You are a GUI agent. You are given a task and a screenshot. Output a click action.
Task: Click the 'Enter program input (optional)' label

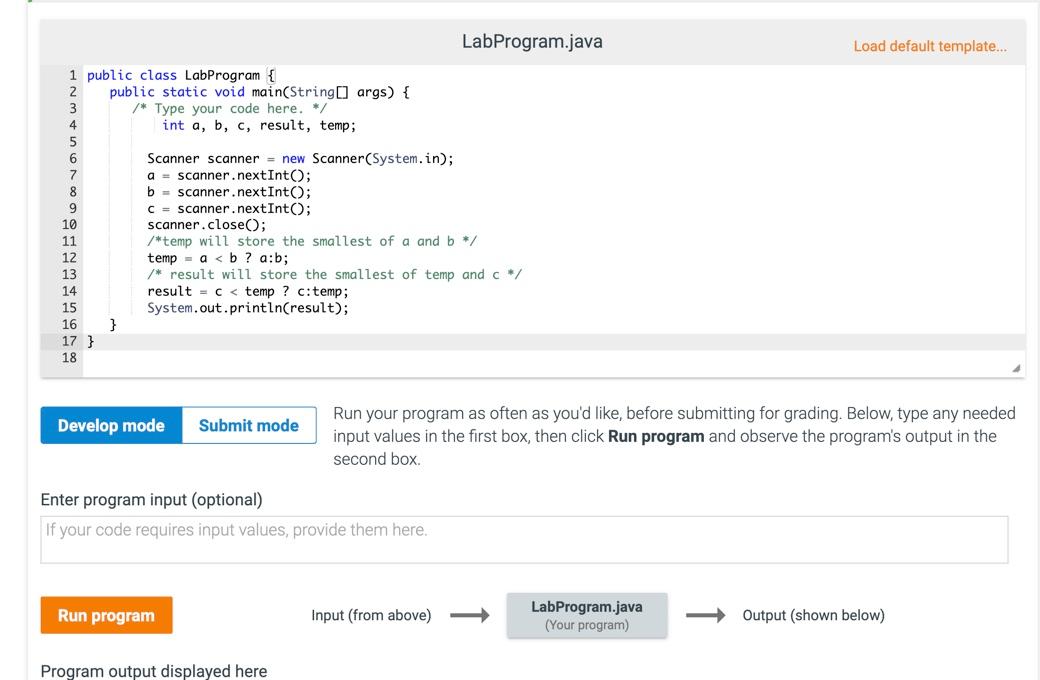151,500
